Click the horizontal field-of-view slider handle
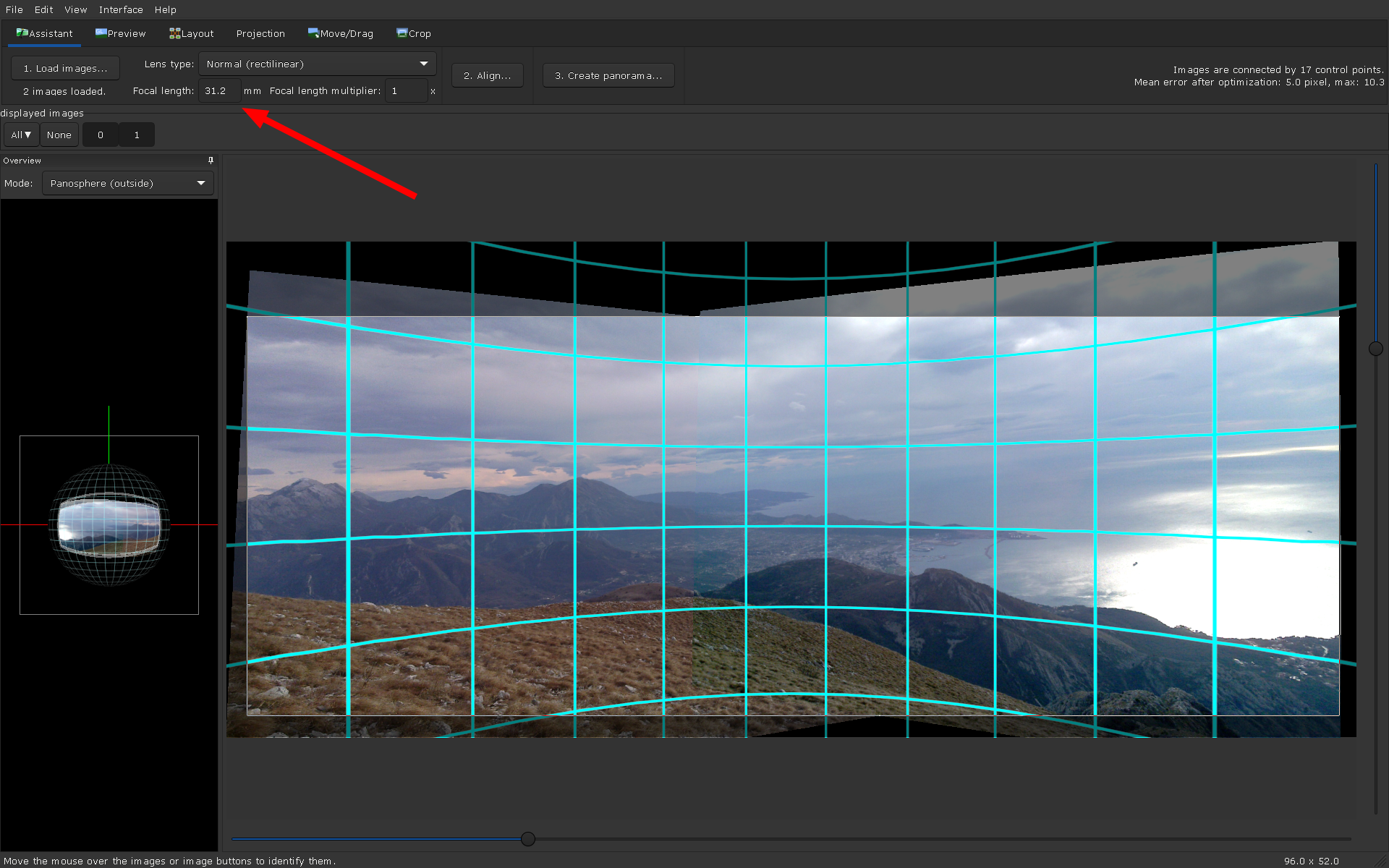 pos(528,839)
